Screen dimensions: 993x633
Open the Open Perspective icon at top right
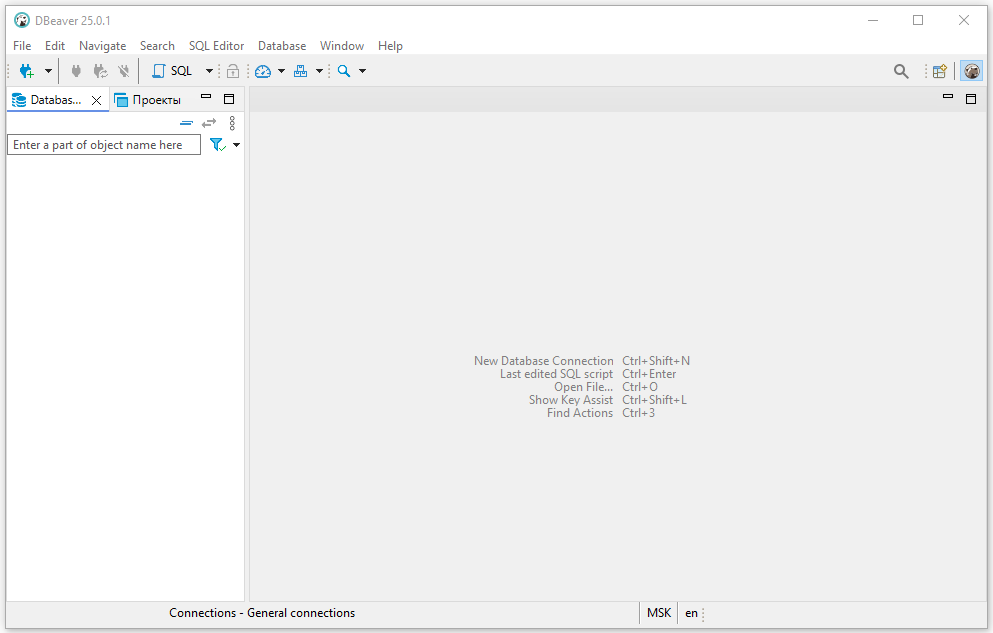(939, 71)
